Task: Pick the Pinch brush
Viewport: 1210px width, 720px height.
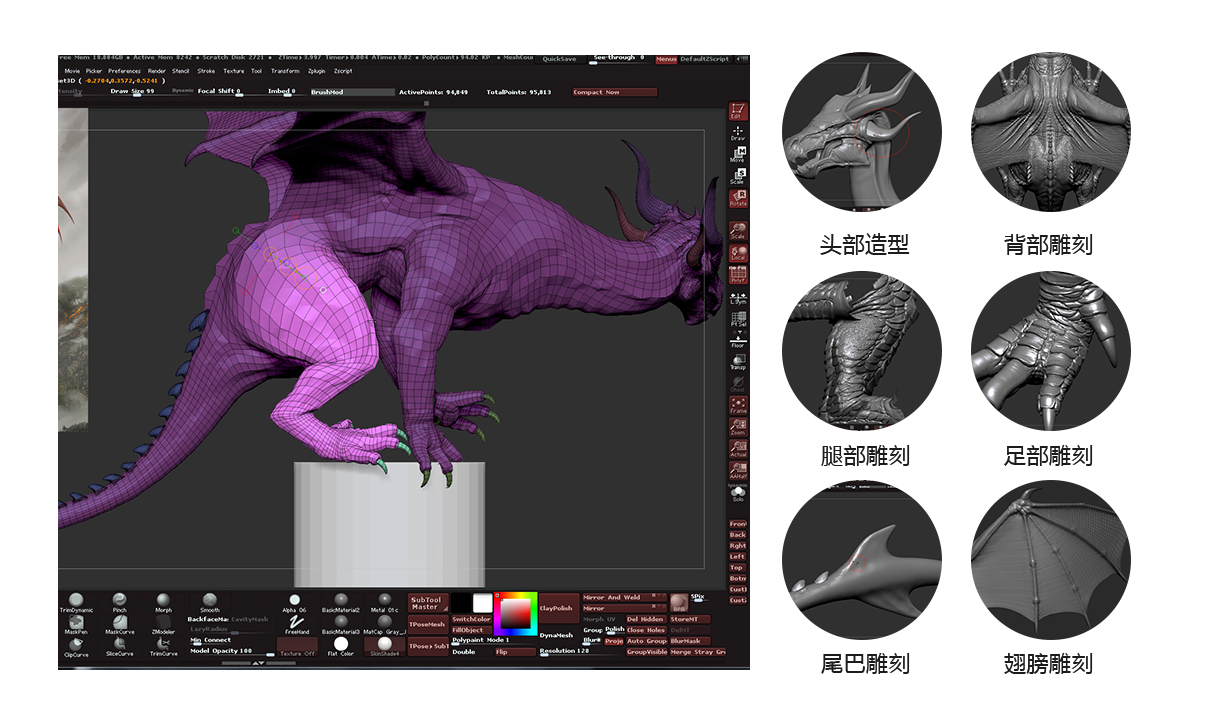Action: [x=119, y=602]
